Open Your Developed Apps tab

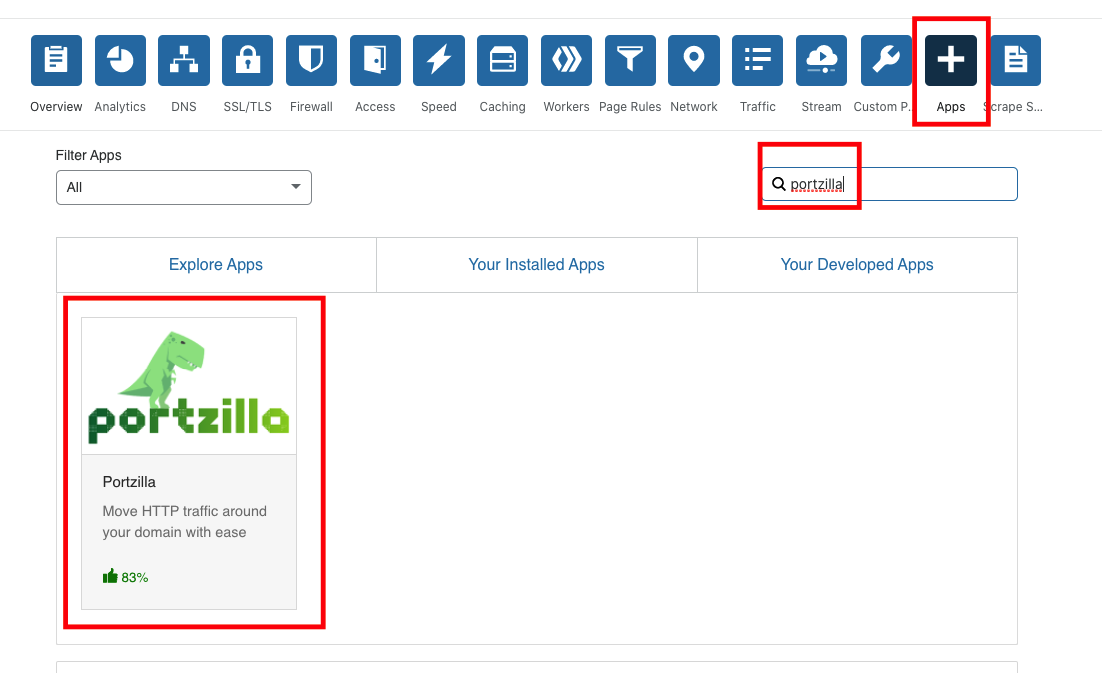[857, 265]
